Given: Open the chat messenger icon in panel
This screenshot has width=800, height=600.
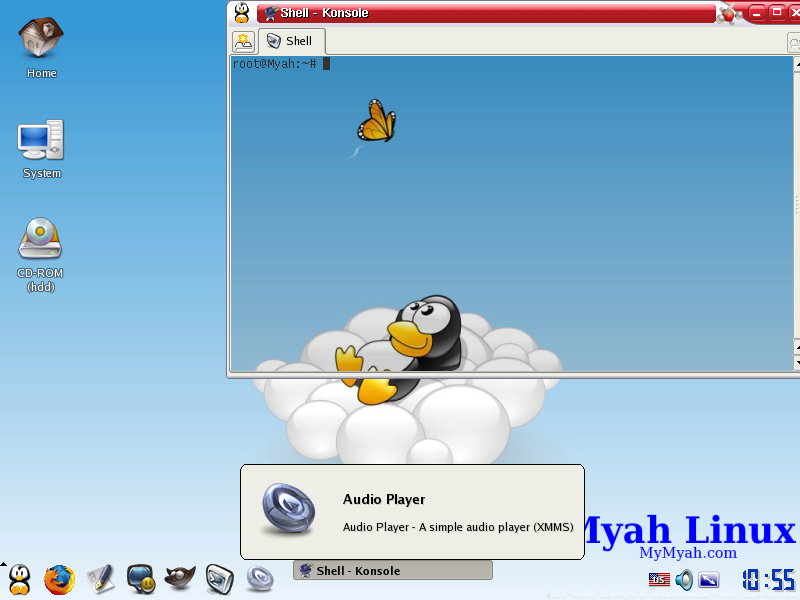Looking at the screenshot, I should [140, 579].
